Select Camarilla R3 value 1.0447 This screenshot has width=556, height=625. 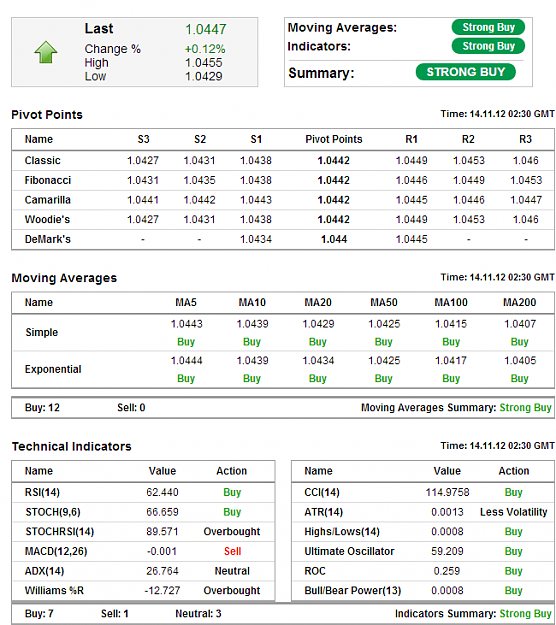click(526, 200)
